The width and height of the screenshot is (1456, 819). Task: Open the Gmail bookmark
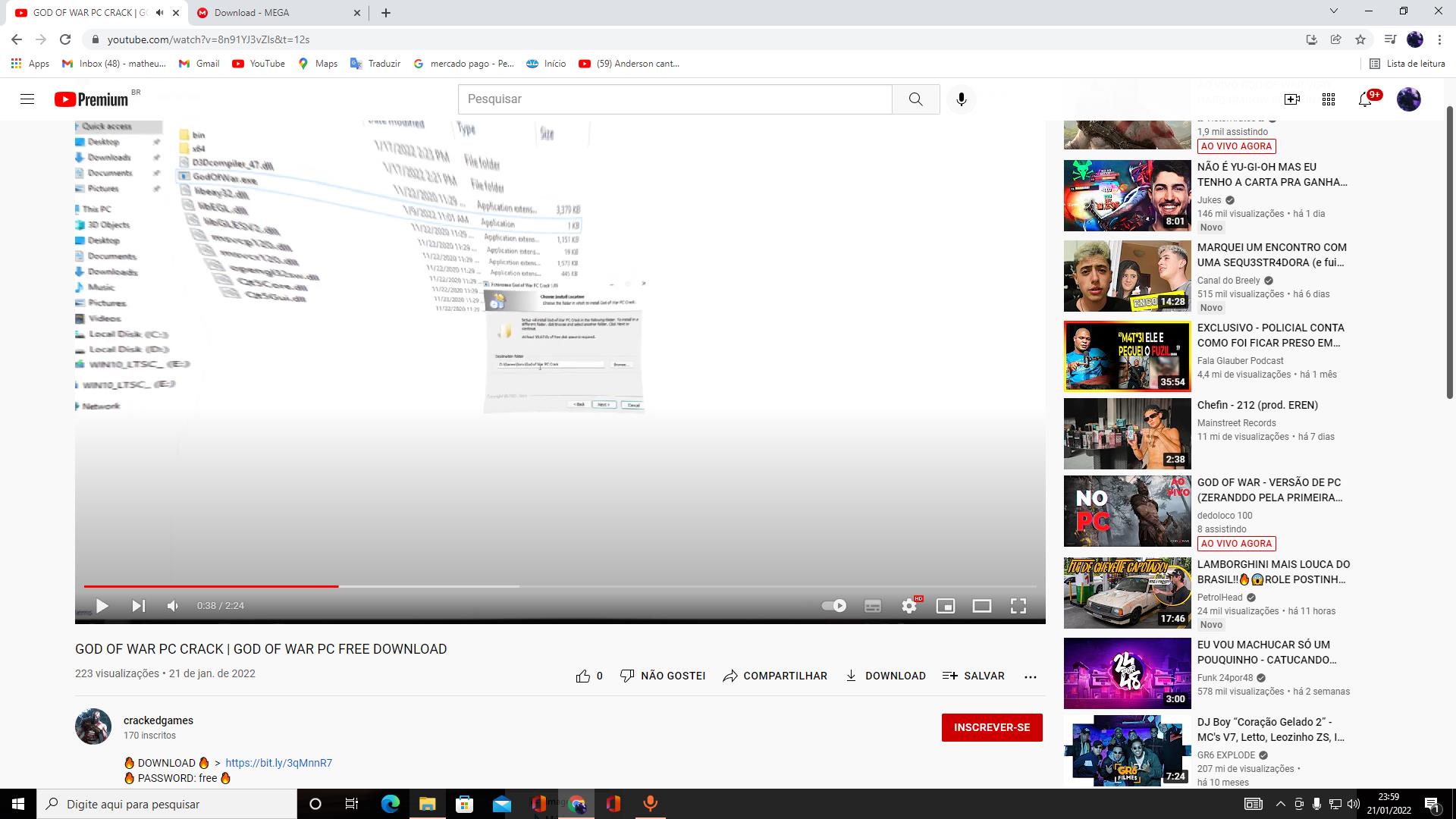pyautogui.click(x=199, y=64)
